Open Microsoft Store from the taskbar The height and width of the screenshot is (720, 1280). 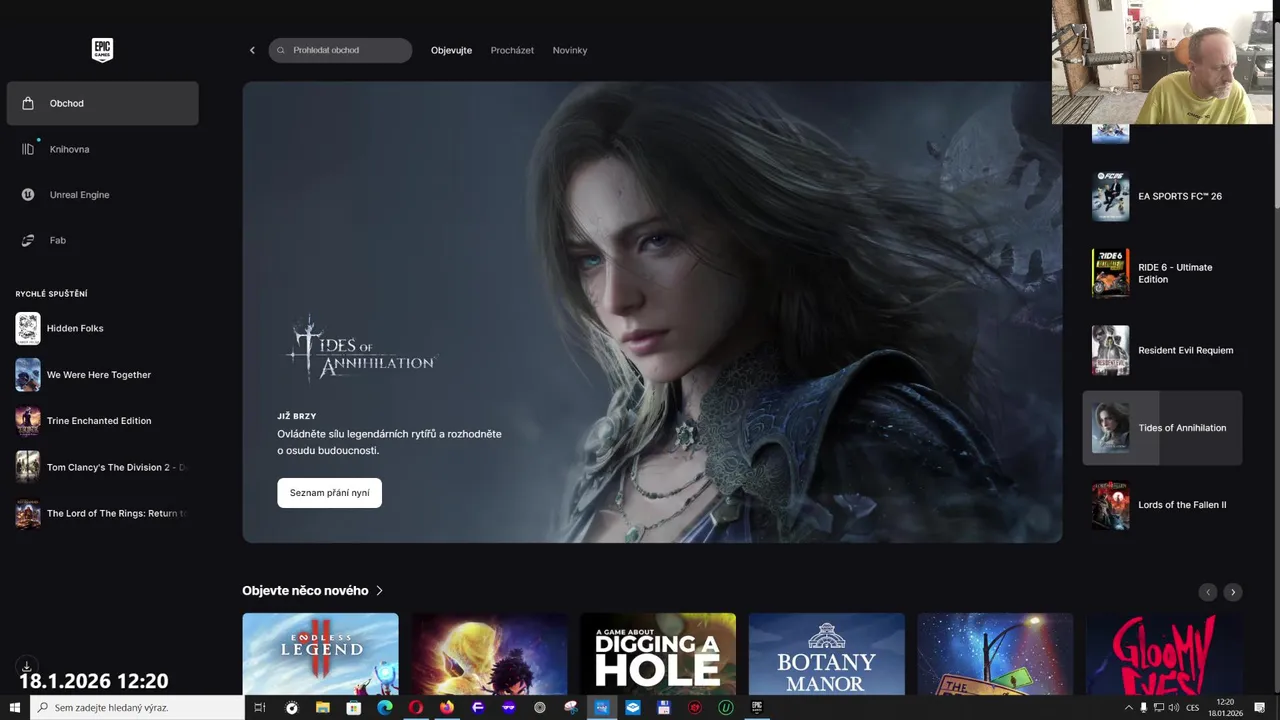(354, 707)
